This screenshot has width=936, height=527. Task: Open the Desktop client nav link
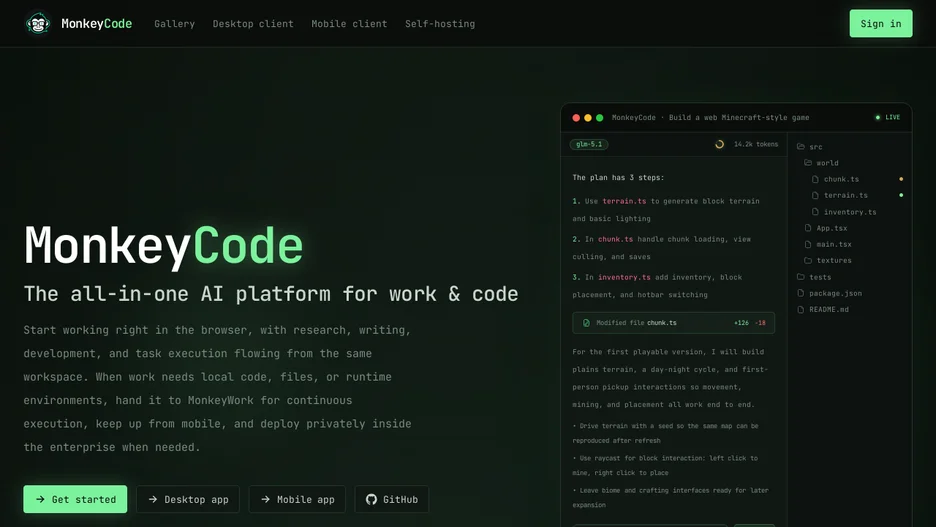pyautogui.click(x=253, y=24)
